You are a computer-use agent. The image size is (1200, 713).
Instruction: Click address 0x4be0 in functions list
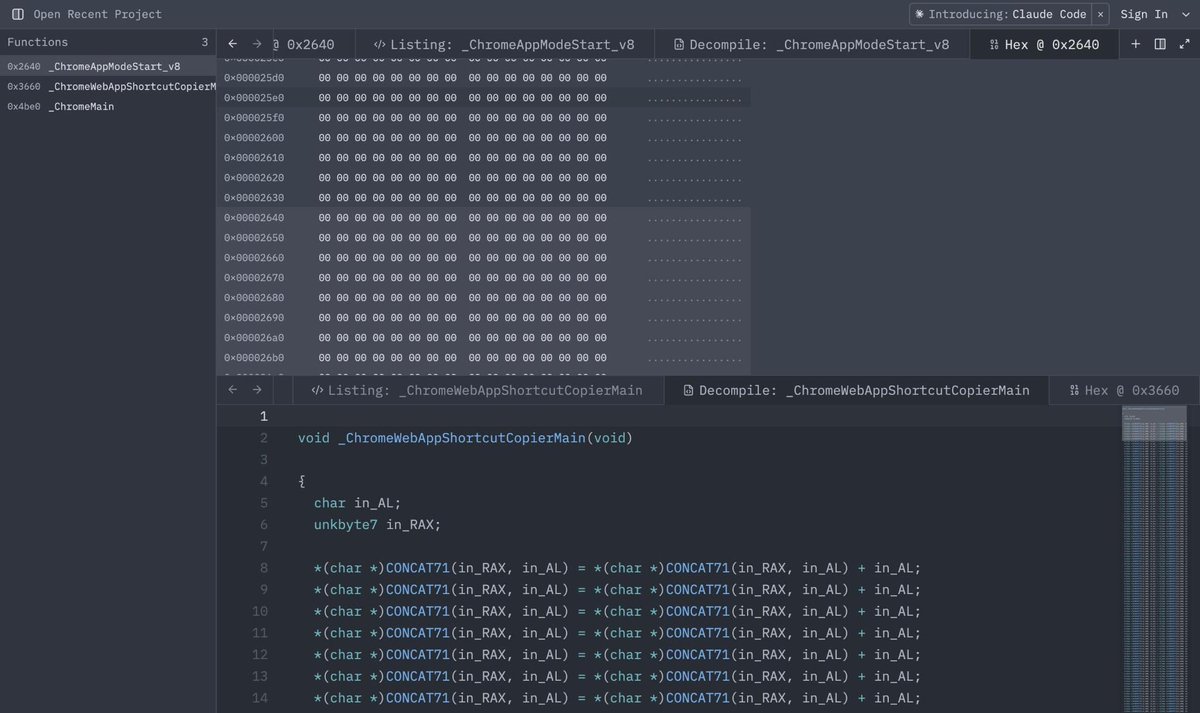24,106
